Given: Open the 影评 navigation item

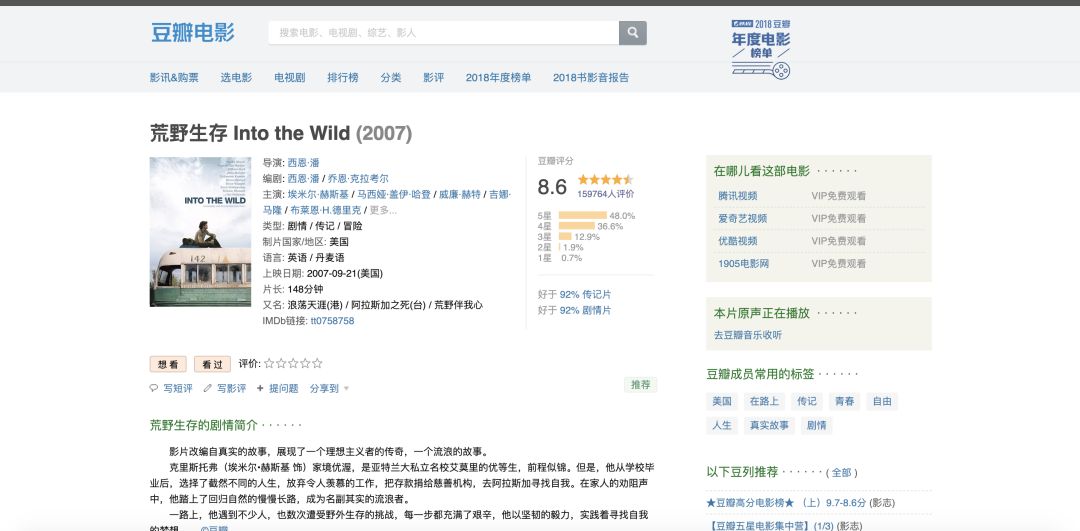Looking at the screenshot, I should click(x=433, y=77).
